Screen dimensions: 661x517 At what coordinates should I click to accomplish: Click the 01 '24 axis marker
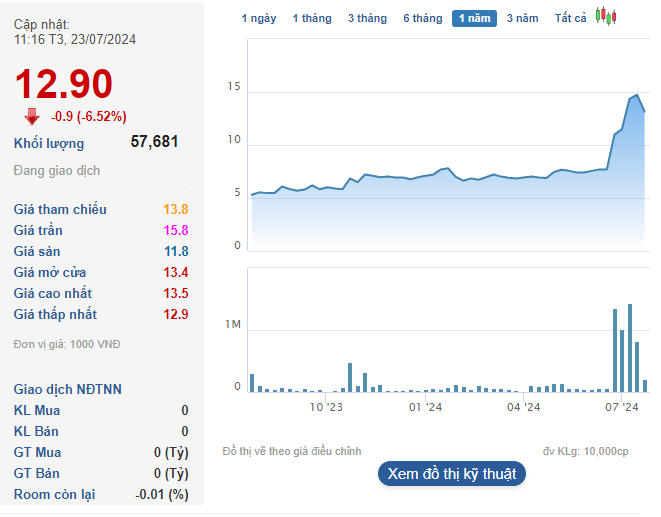tap(425, 407)
